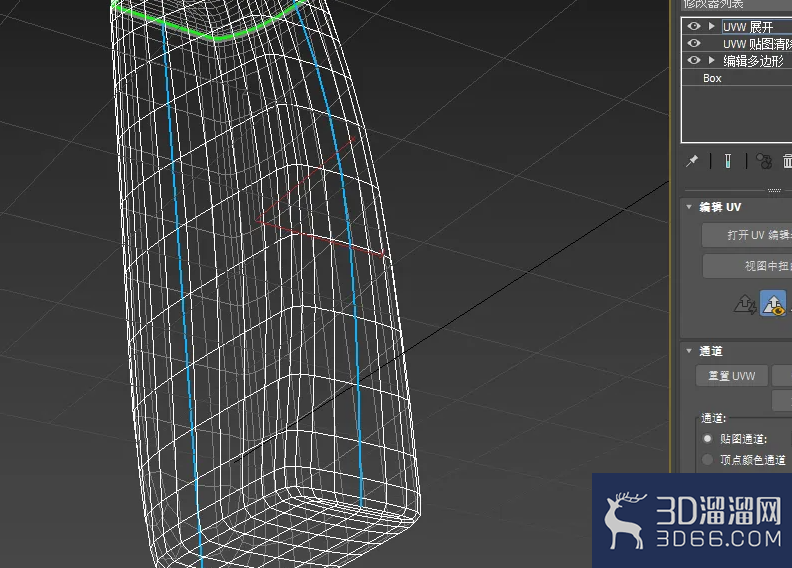The width and height of the screenshot is (792, 568).
Task: Click the 重置 UVW button
Action: tap(731, 376)
